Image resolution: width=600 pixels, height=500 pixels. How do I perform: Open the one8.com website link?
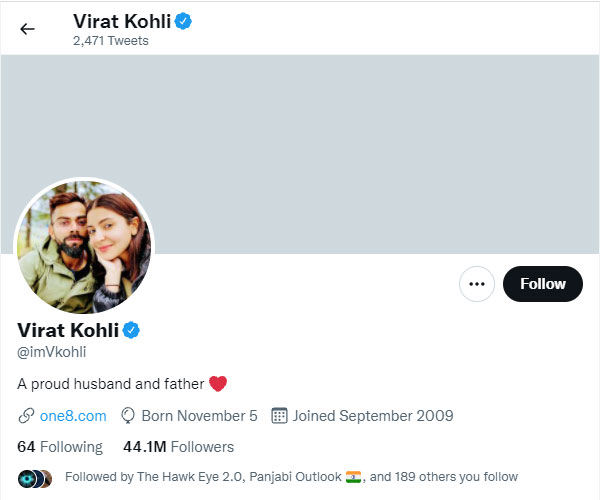(x=73, y=415)
